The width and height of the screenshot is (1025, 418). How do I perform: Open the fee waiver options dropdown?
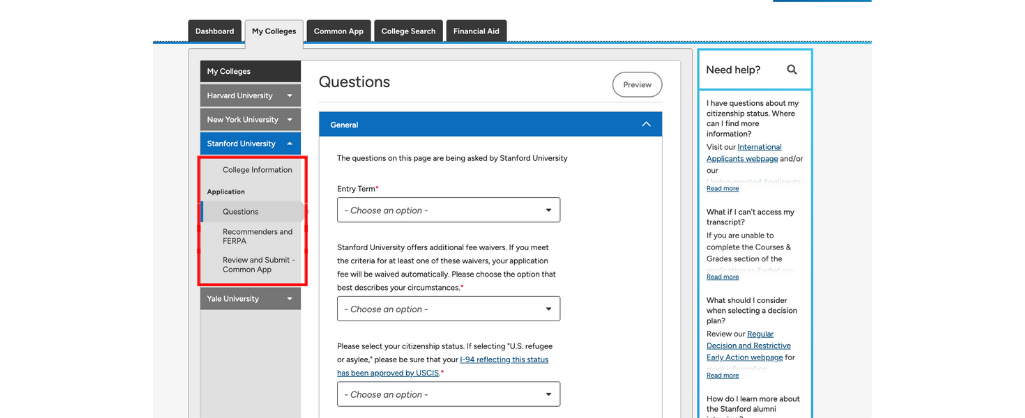pyautogui.click(x=448, y=309)
